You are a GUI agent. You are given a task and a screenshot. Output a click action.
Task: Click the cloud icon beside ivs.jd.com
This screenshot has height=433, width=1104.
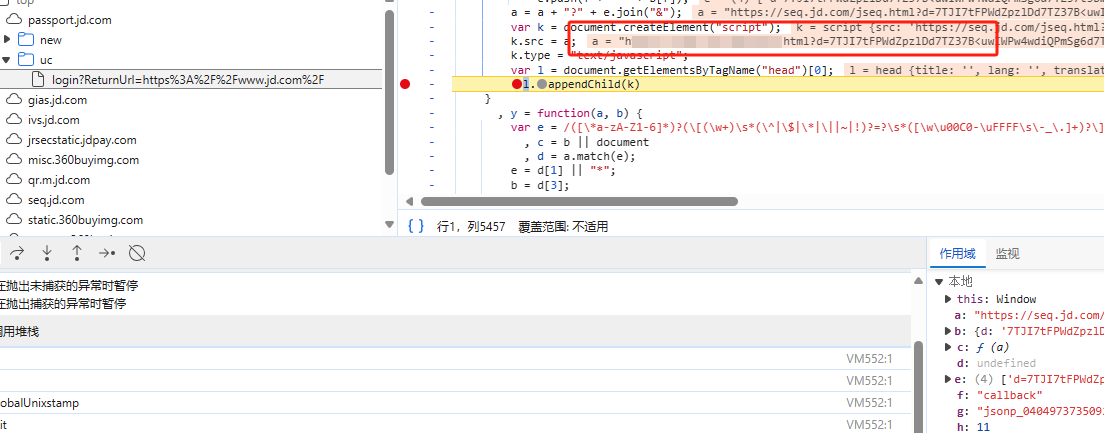coord(15,120)
